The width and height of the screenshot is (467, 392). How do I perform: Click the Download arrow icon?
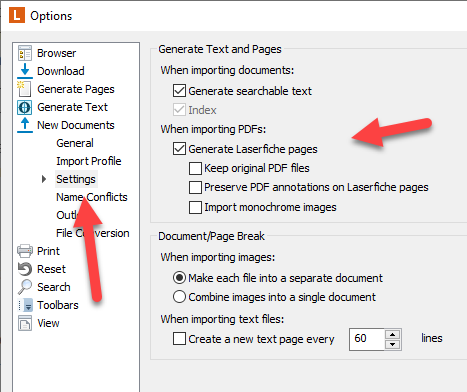(25, 71)
